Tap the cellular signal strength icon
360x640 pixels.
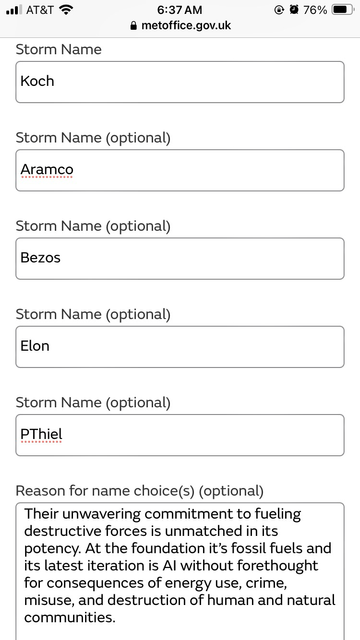click(x=14, y=10)
